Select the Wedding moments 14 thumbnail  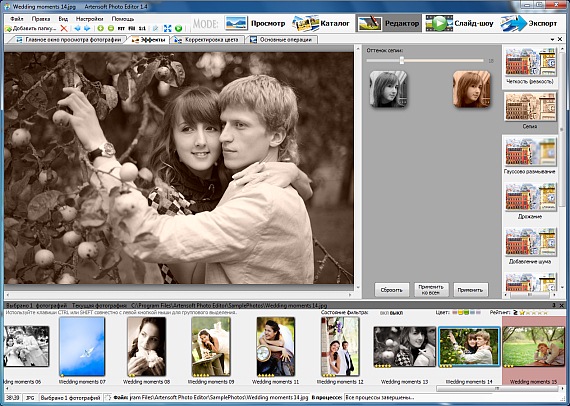pos(469,346)
